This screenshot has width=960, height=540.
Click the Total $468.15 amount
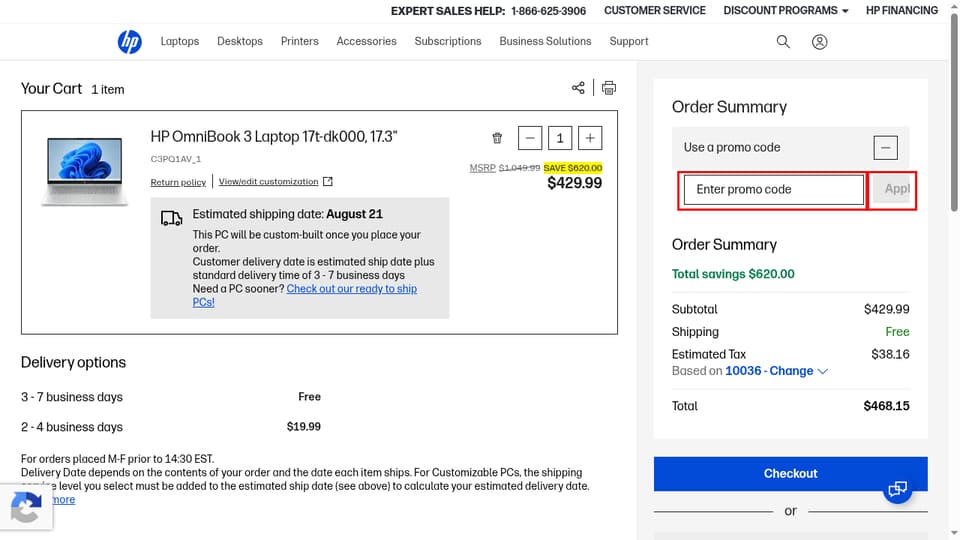[886, 406]
